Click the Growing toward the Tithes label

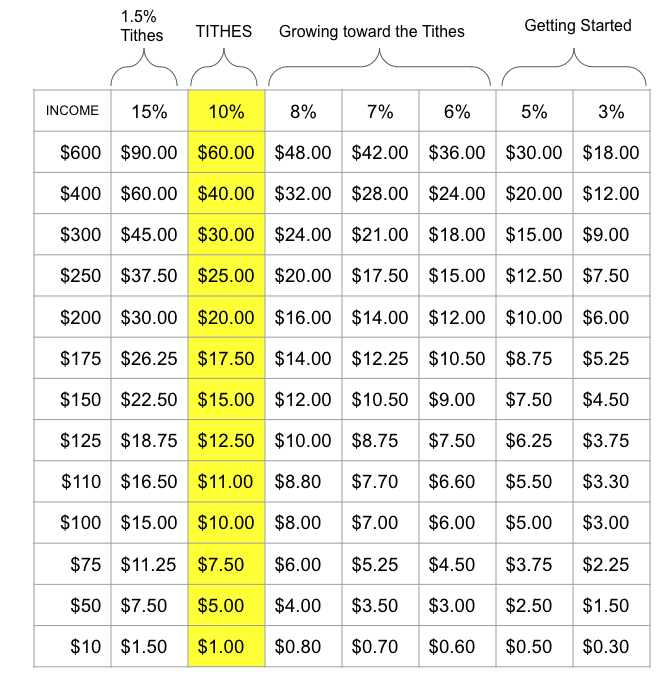pyautogui.click(x=371, y=32)
